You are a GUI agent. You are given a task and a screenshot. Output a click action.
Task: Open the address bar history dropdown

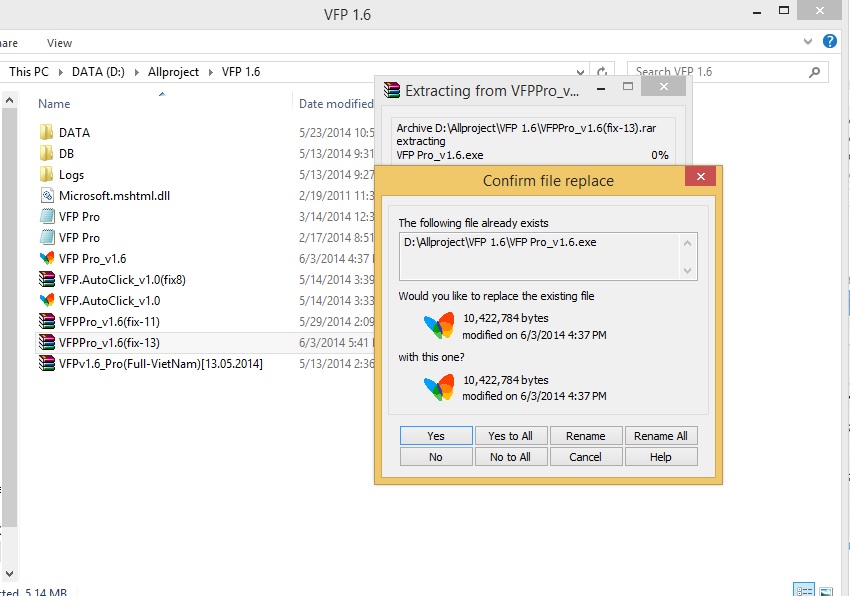[x=580, y=72]
